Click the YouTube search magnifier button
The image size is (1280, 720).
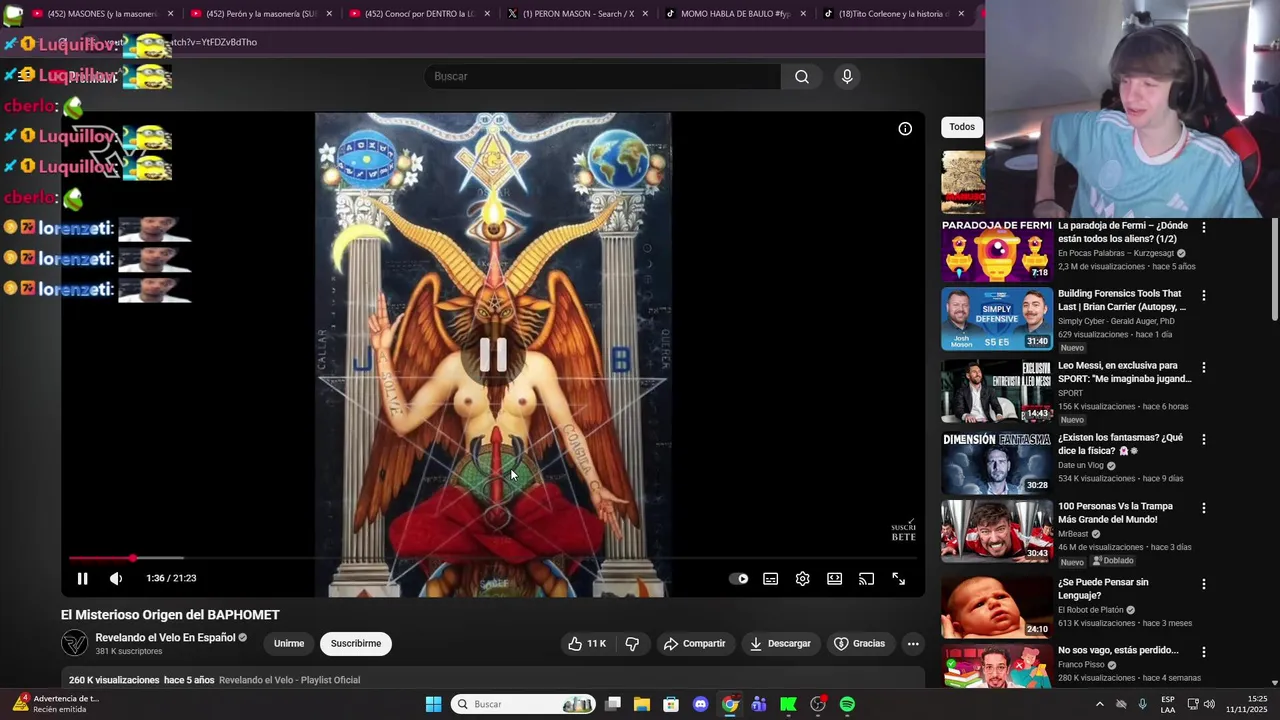coord(802,76)
